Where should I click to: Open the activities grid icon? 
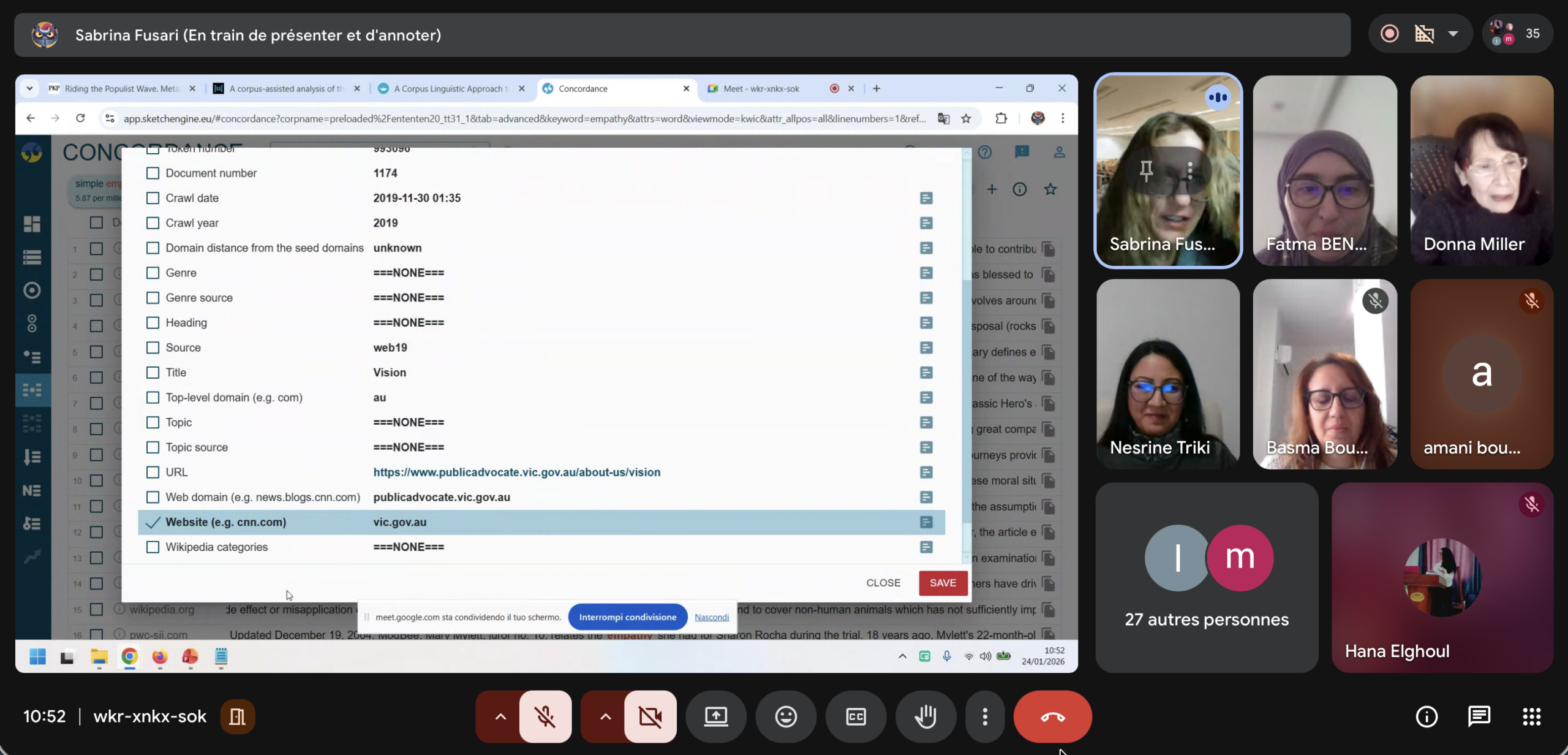point(1531,716)
